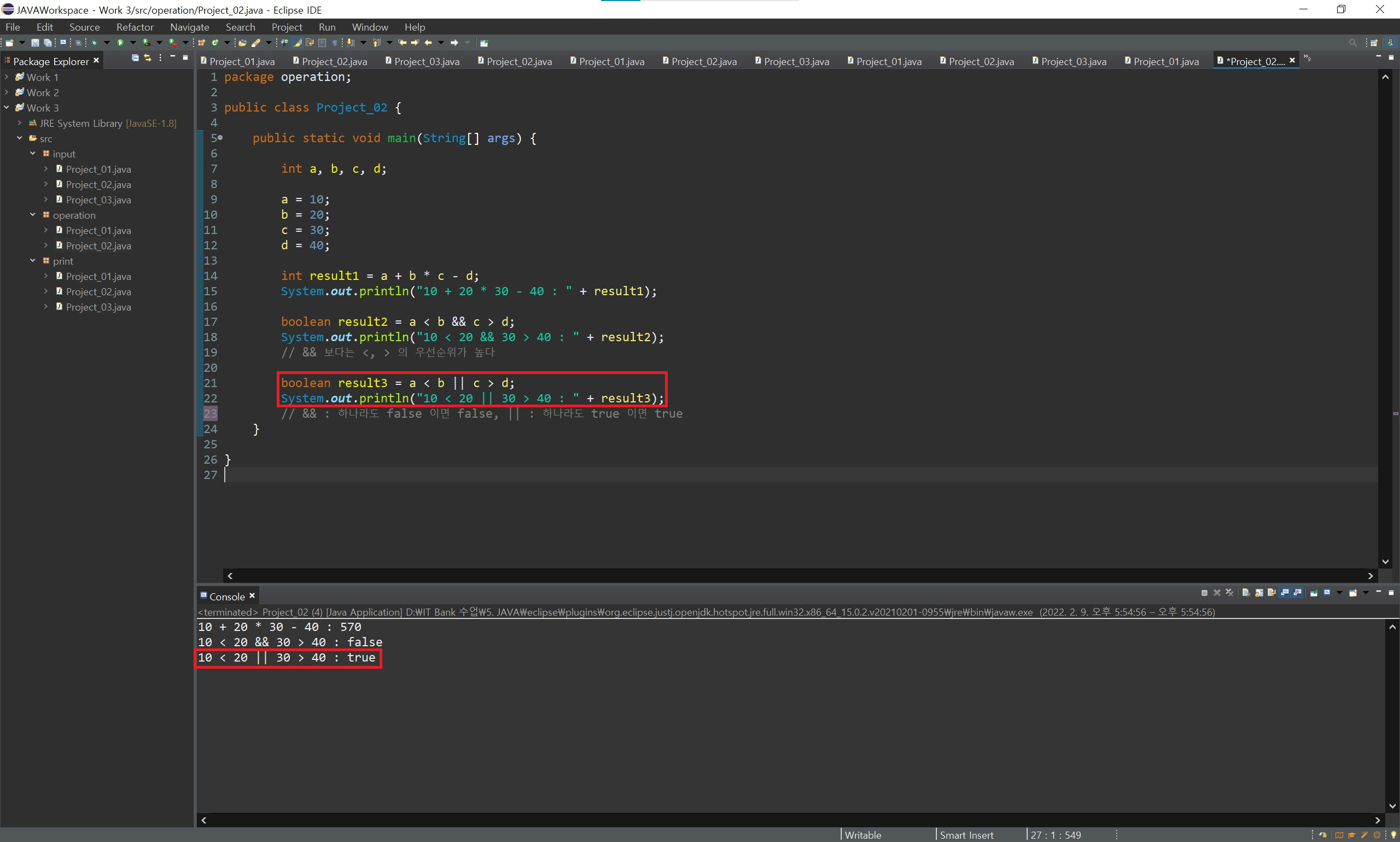
Task: Click the Debug bug icon
Action: coord(94,43)
